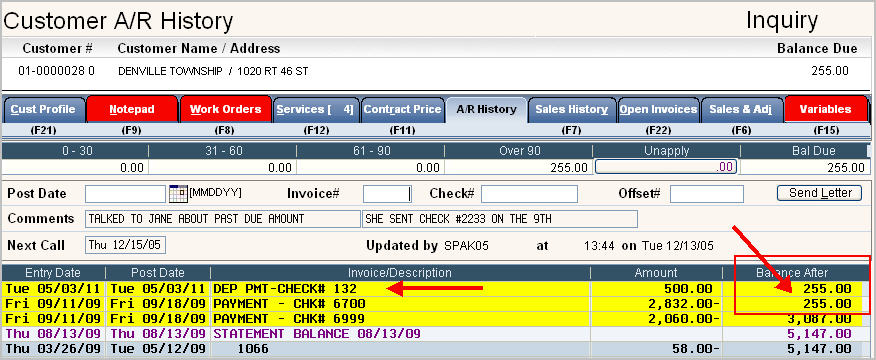
Task: Open the red Notepad tab
Action: point(132,109)
